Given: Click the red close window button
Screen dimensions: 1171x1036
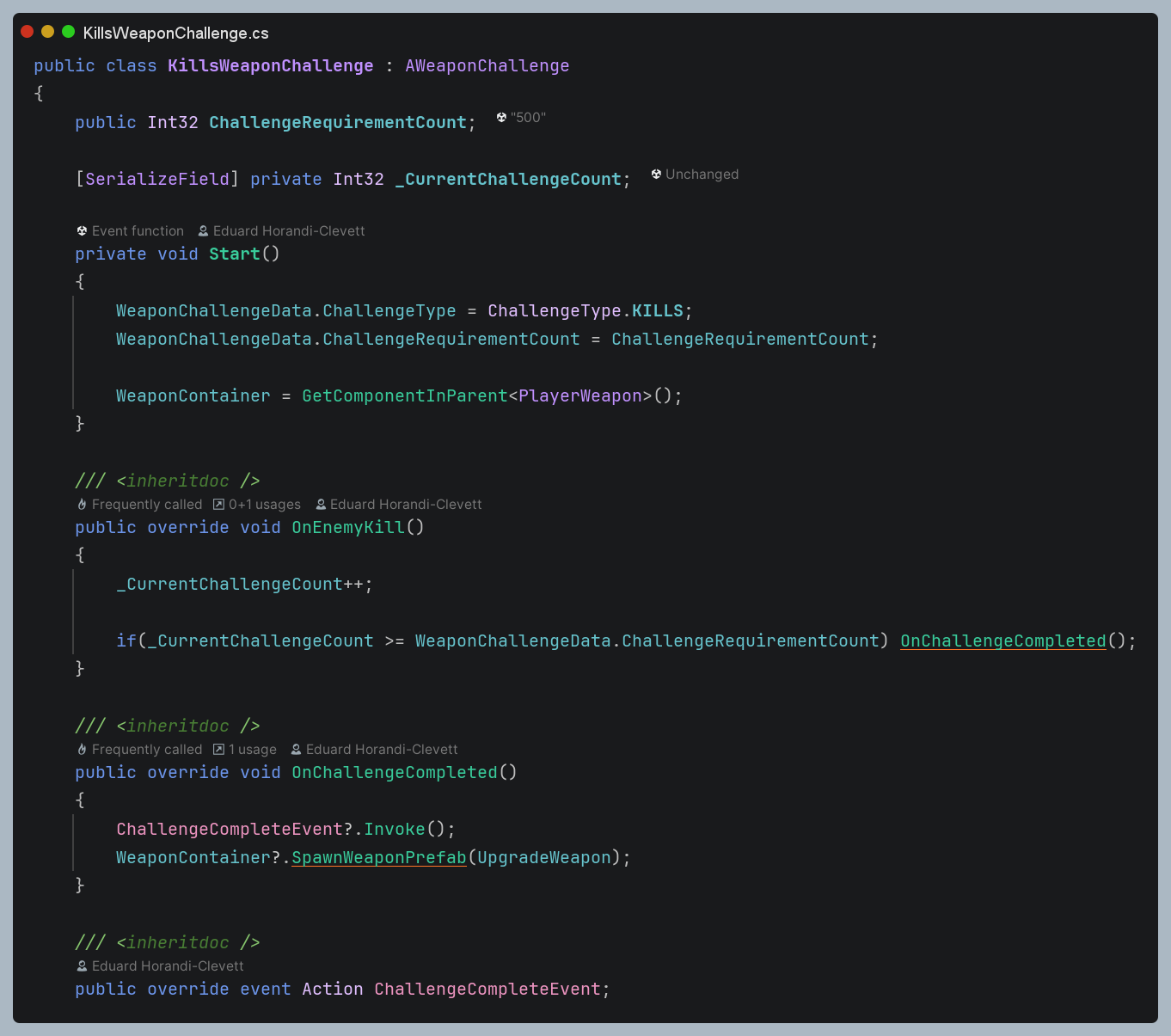Looking at the screenshot, I should (x=28, y=32).
